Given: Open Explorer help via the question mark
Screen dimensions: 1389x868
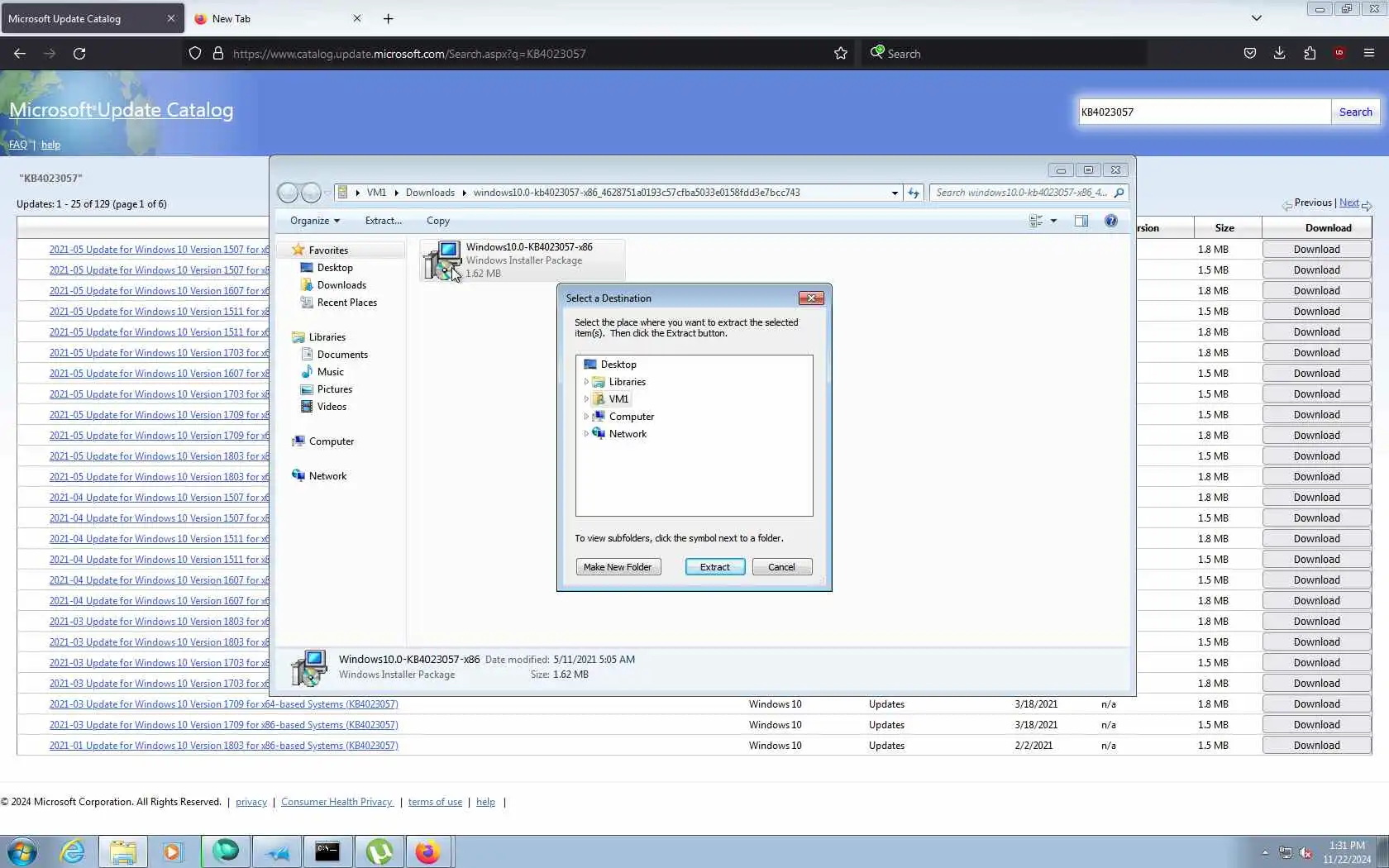Looking at the screenshot, I should 1111,221.
